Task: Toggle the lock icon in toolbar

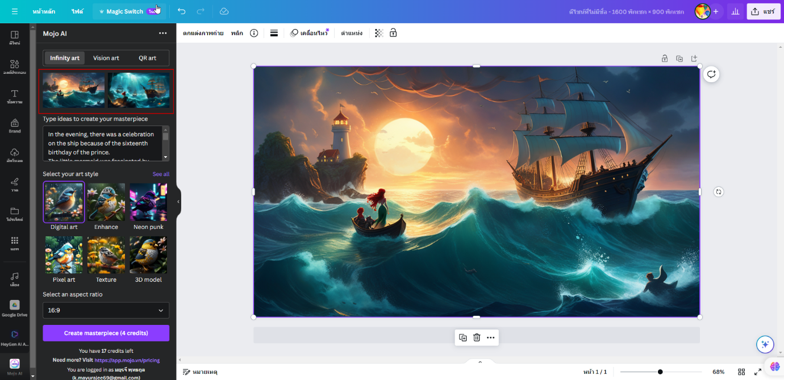Action: click(x=393, y=33)
